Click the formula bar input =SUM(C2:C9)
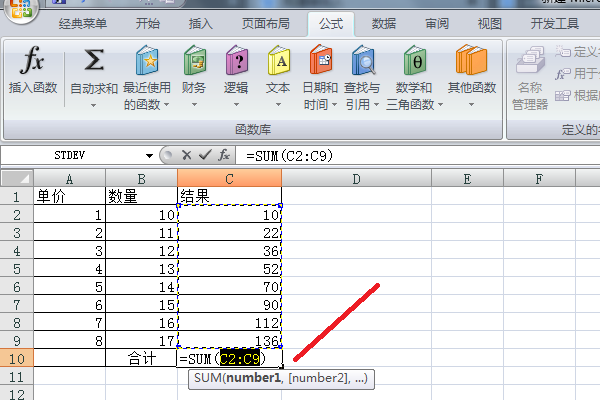Viewport: 600px width, 400px height. coord(400,155)
